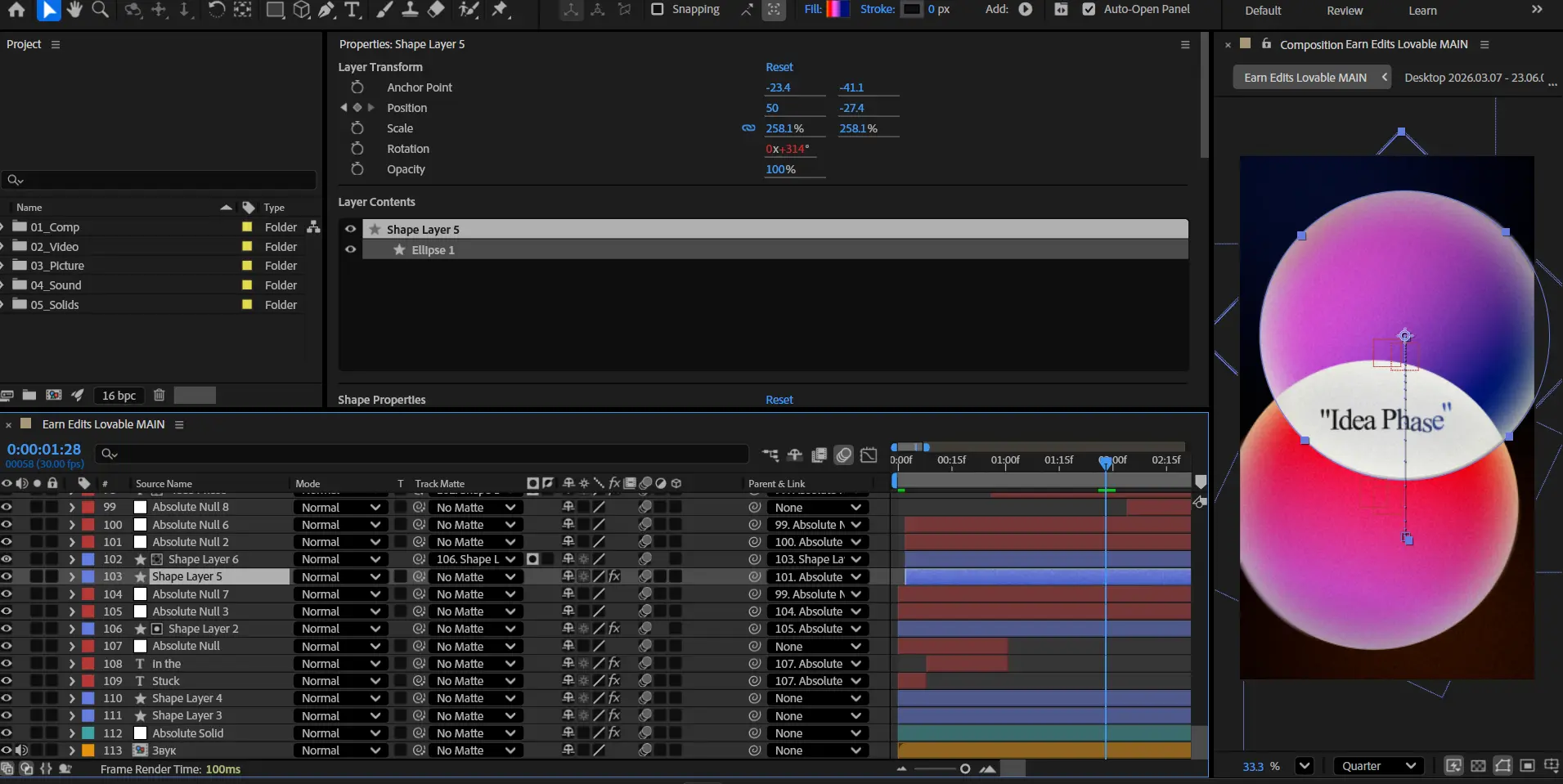Screen dimensions: 1563x784
Task: Expand the 01_Comp folder
Action: [x=2, y=227]
